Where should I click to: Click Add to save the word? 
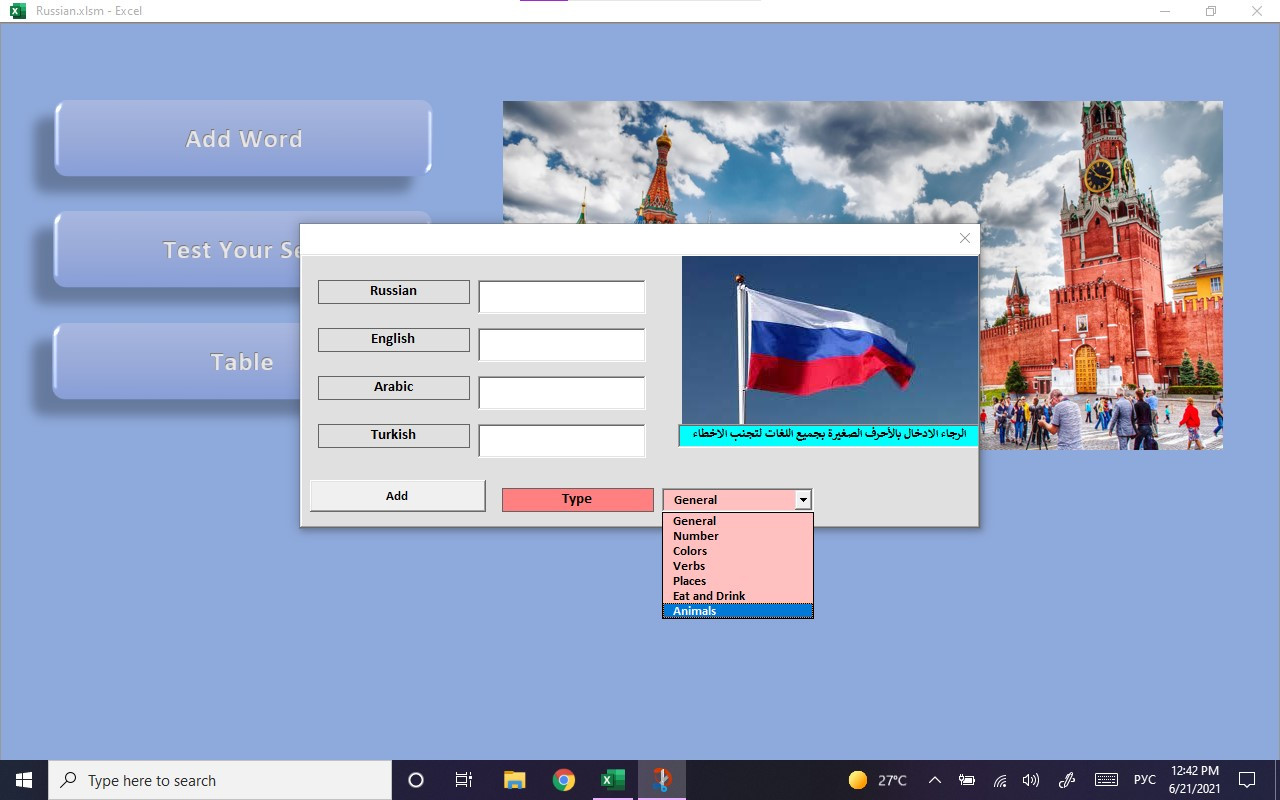pyautogui.click(x=397, y=496)
